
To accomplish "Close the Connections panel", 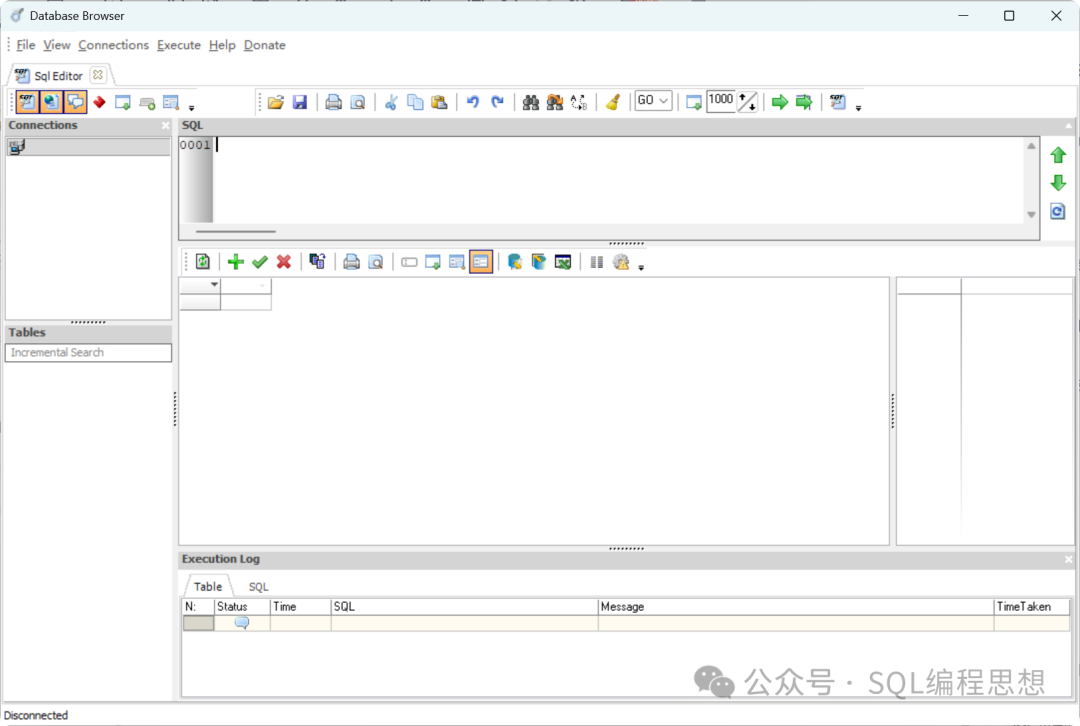I will tap(166, 126).
